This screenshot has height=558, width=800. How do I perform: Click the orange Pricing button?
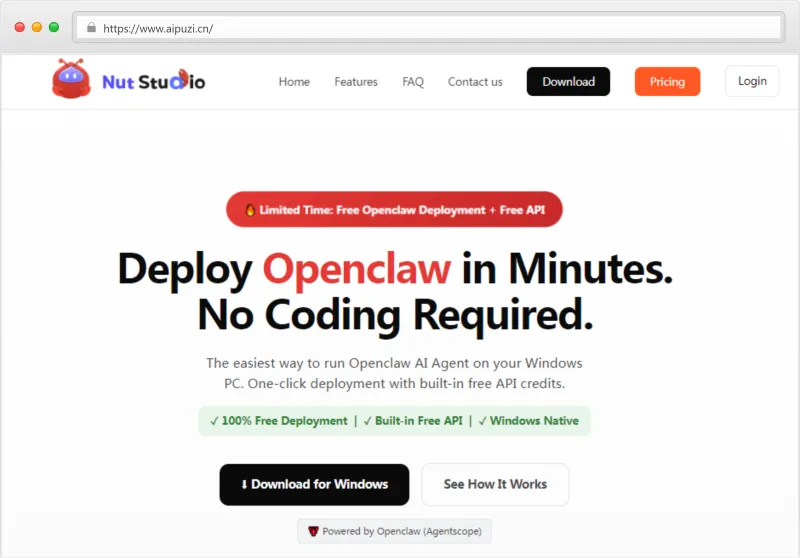[x=667, y=82]
